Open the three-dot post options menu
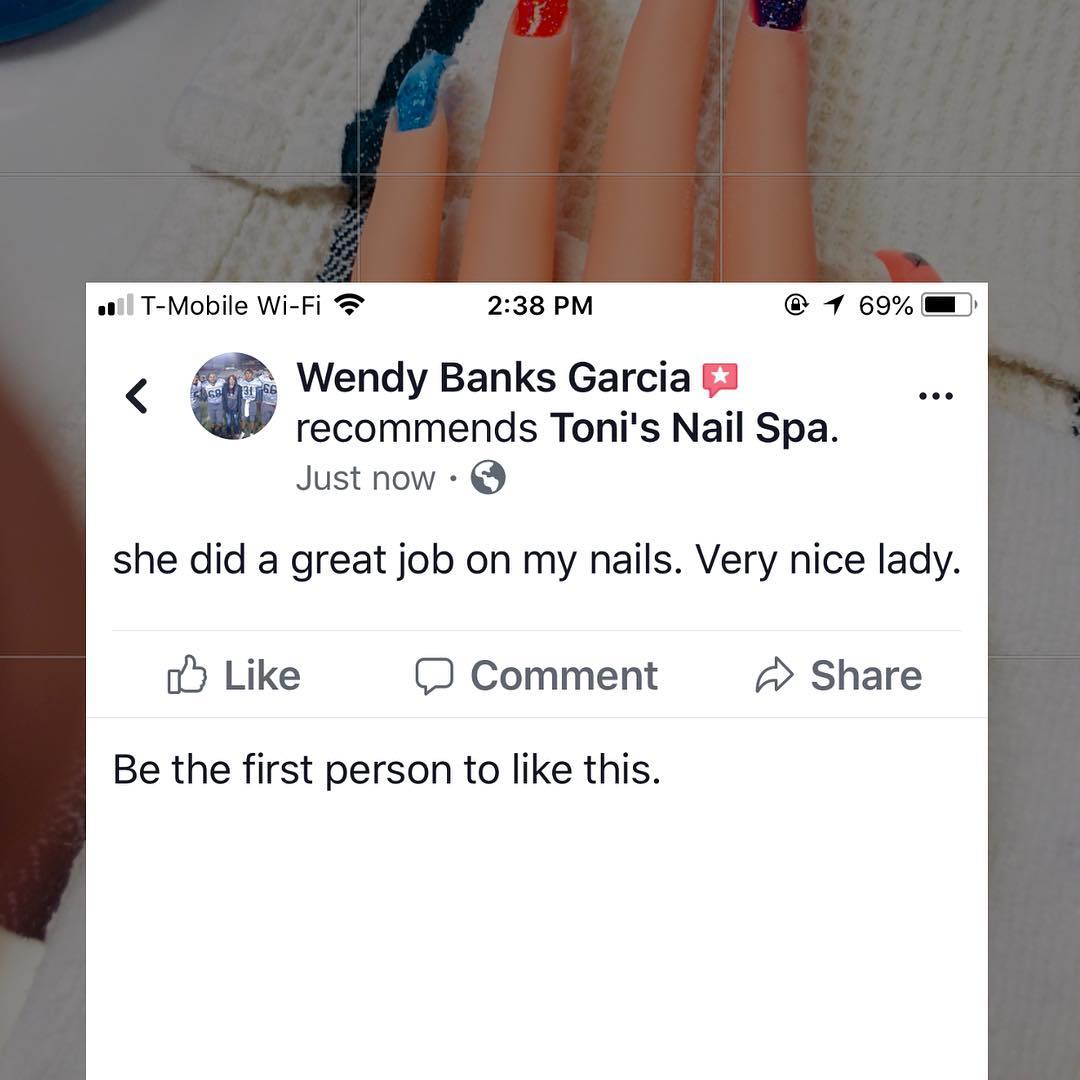Viewport: 1080px width, 1080px height. 936,396
